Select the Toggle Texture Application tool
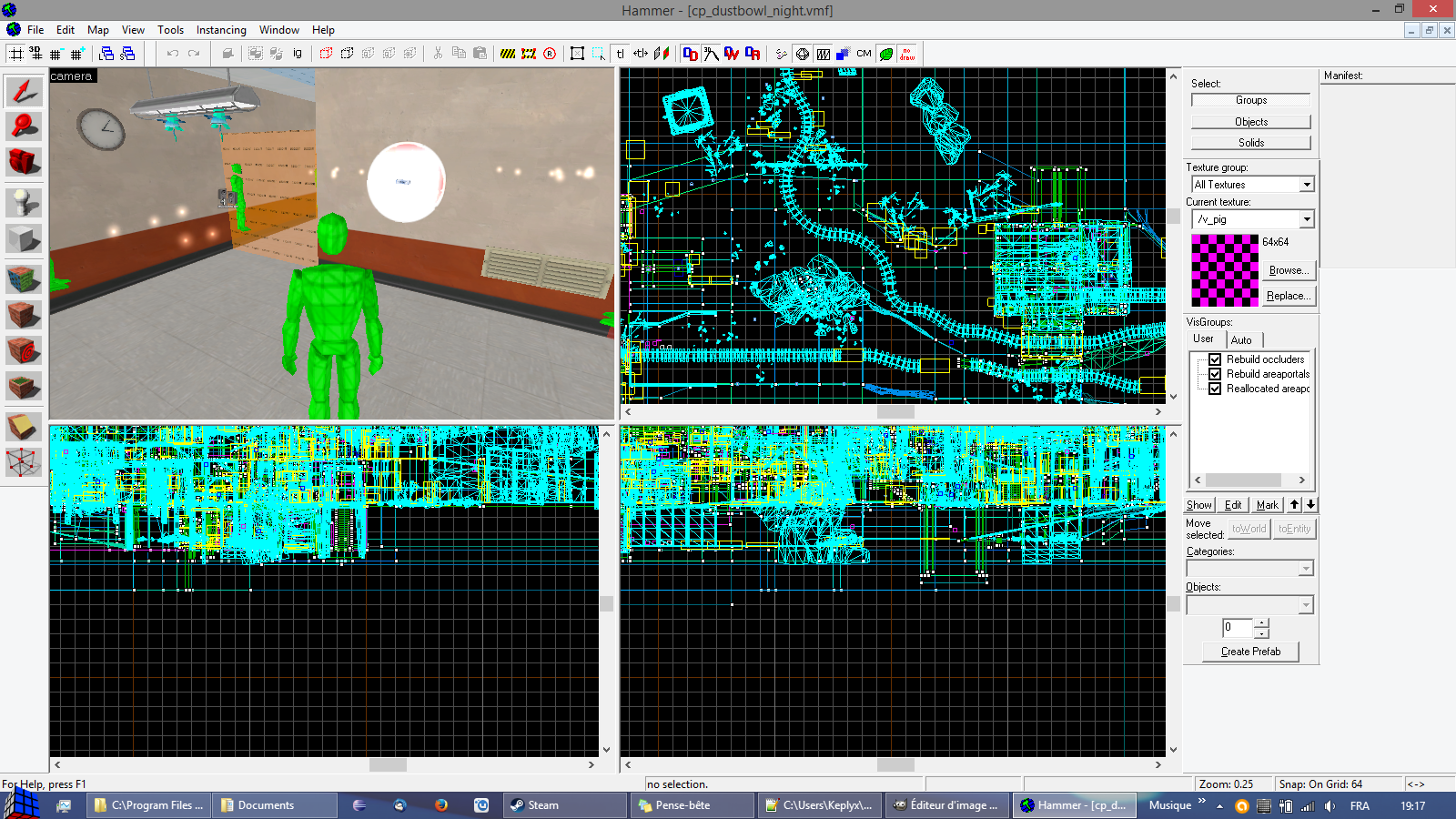This screenshot has width=1456, height=819. pyautogui.click(x=24, y=278)
